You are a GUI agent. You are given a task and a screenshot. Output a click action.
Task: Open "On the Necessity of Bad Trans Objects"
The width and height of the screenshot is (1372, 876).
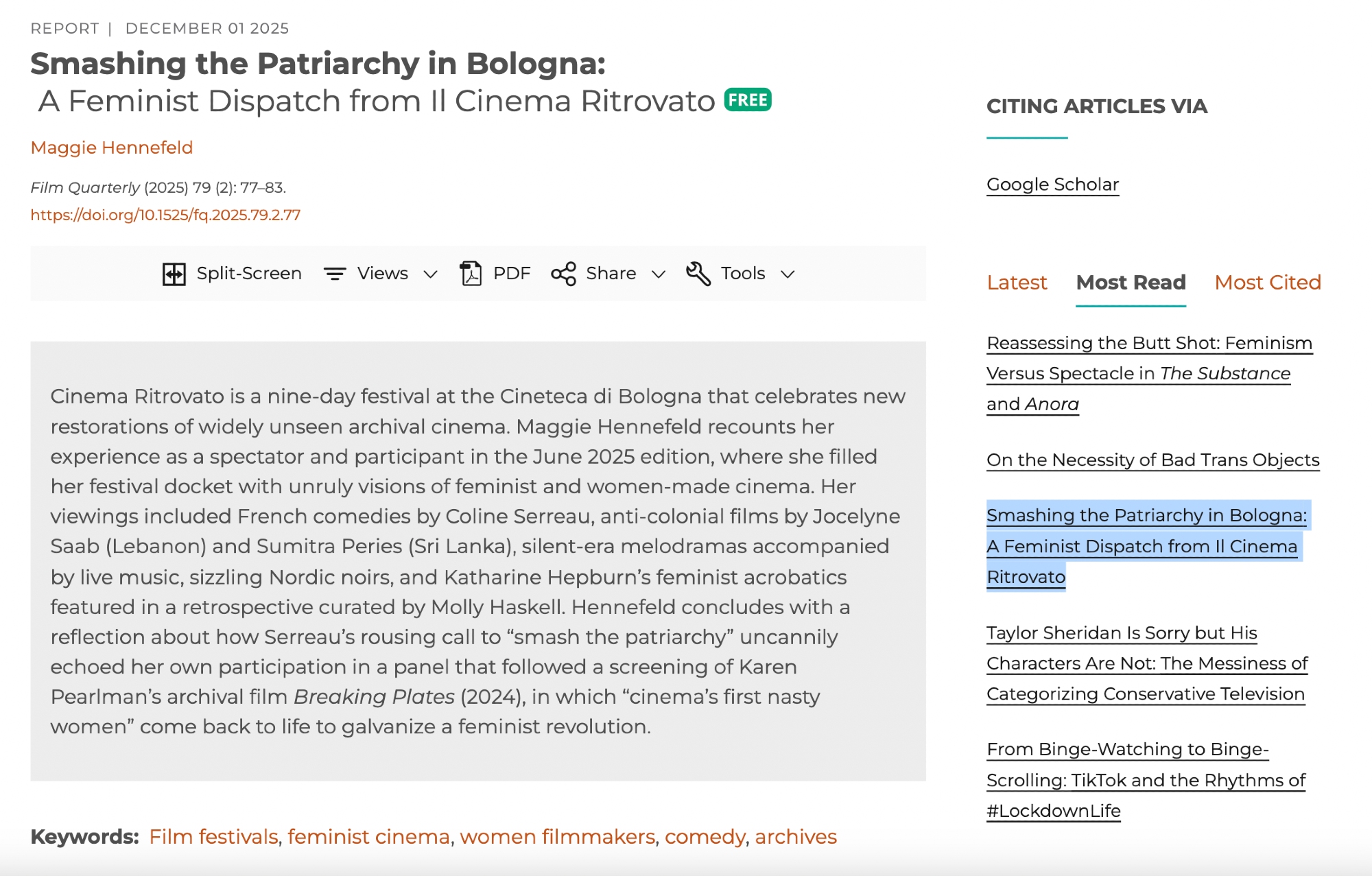(x=1152, y=460)
